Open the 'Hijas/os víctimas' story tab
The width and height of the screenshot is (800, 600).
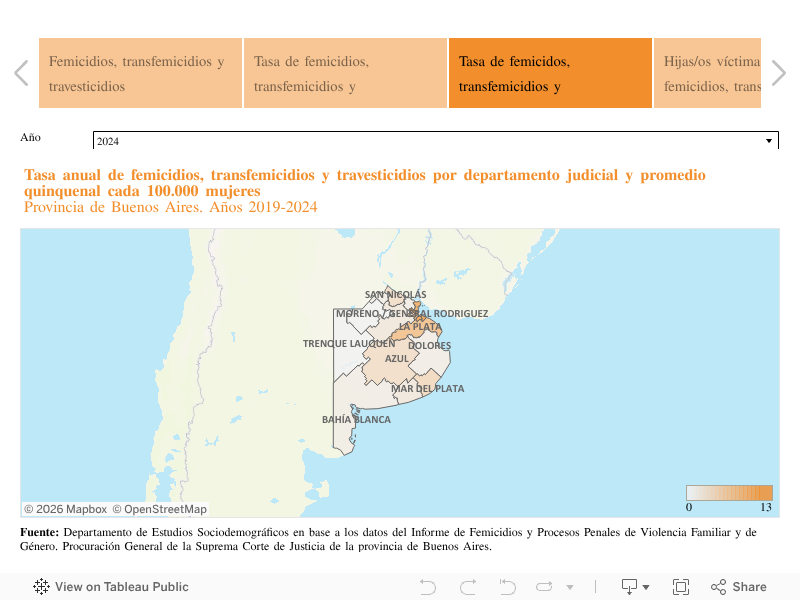[707, 73]
